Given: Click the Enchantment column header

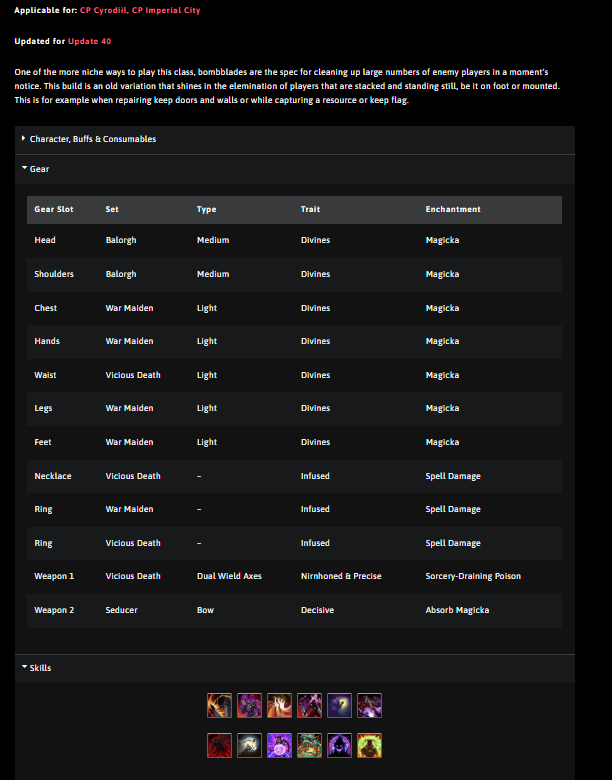Looking at the screenshot, I should click(x=453, y=209).
